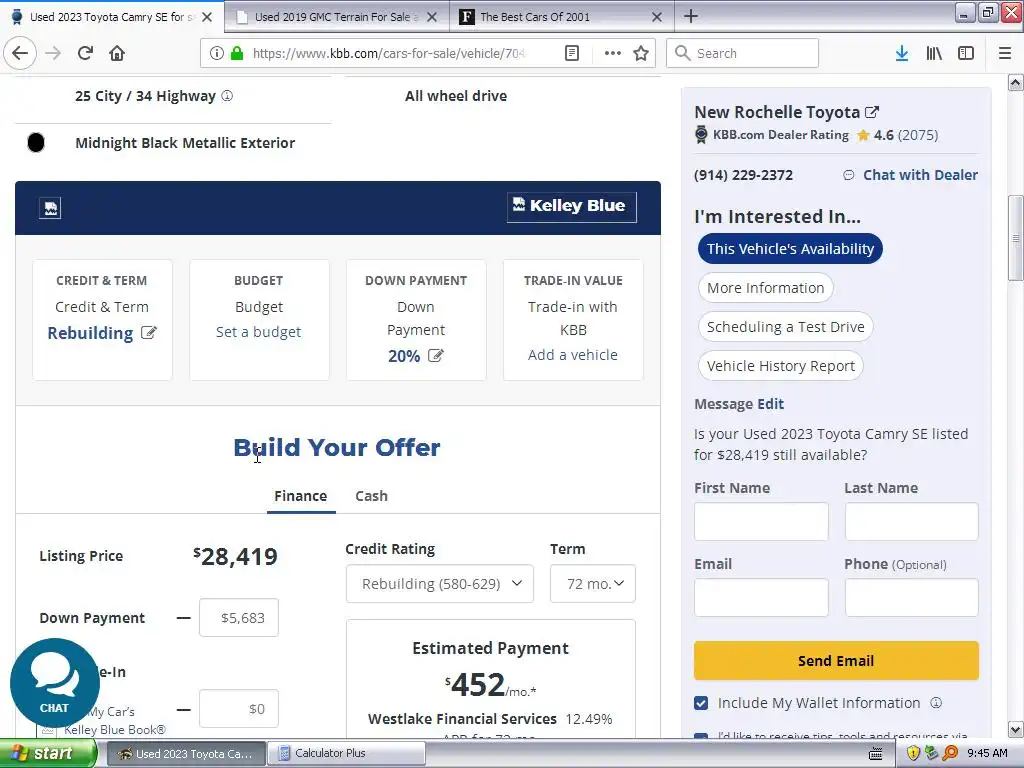Click the page scrollbar down arrow
The height and width of the screenshot is (768, 1024).
pyautogui.click(x=1016, y=729)
